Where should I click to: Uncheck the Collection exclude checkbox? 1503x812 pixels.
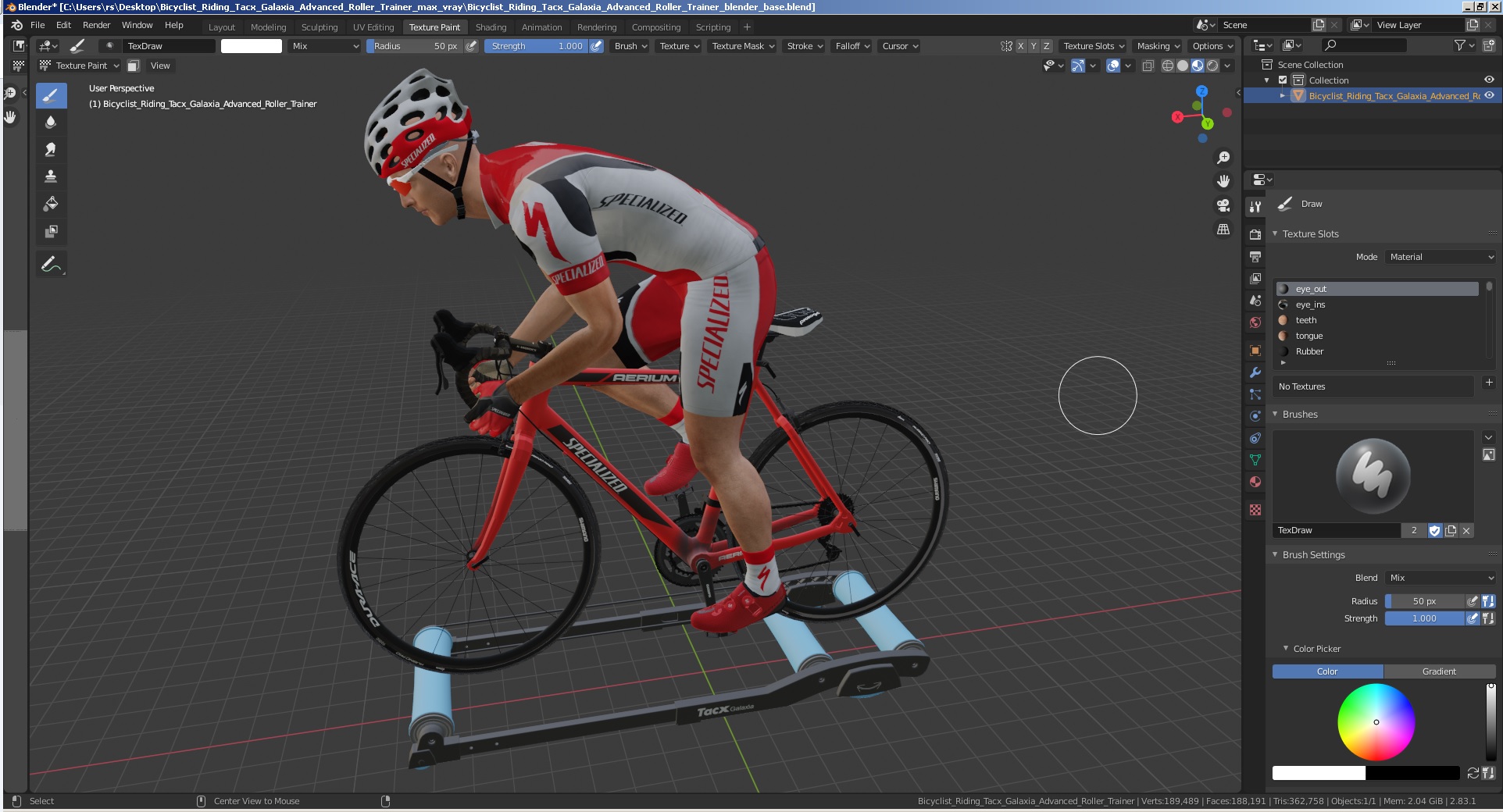tap(1283, 80)
